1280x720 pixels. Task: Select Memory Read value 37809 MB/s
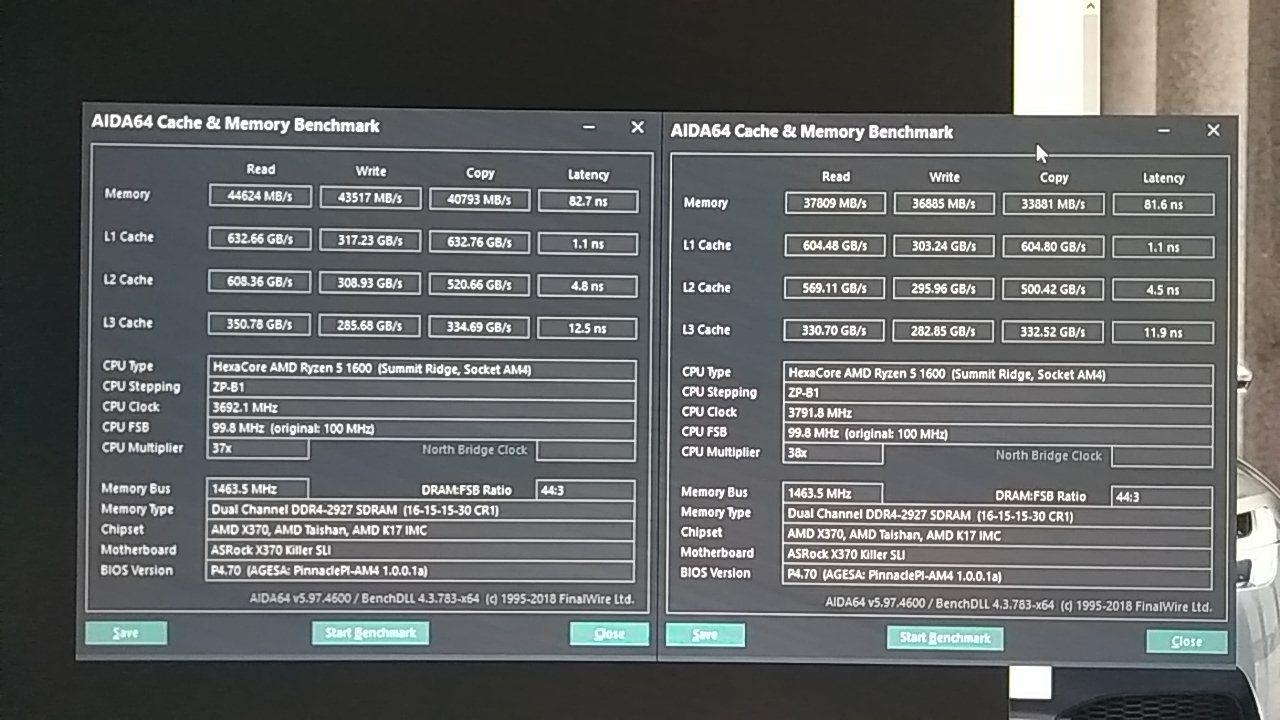[835, 204]
